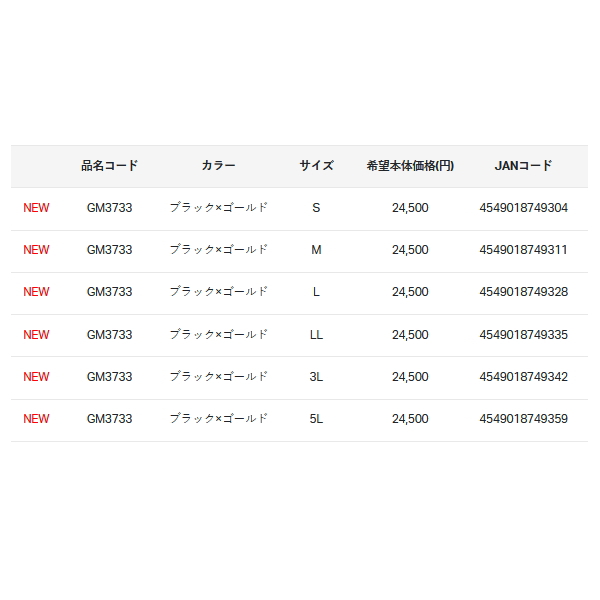The image size is (600, 600).
Task: Click the 品名コード column header
Action: pyautogui.click(x=109, y=166)
